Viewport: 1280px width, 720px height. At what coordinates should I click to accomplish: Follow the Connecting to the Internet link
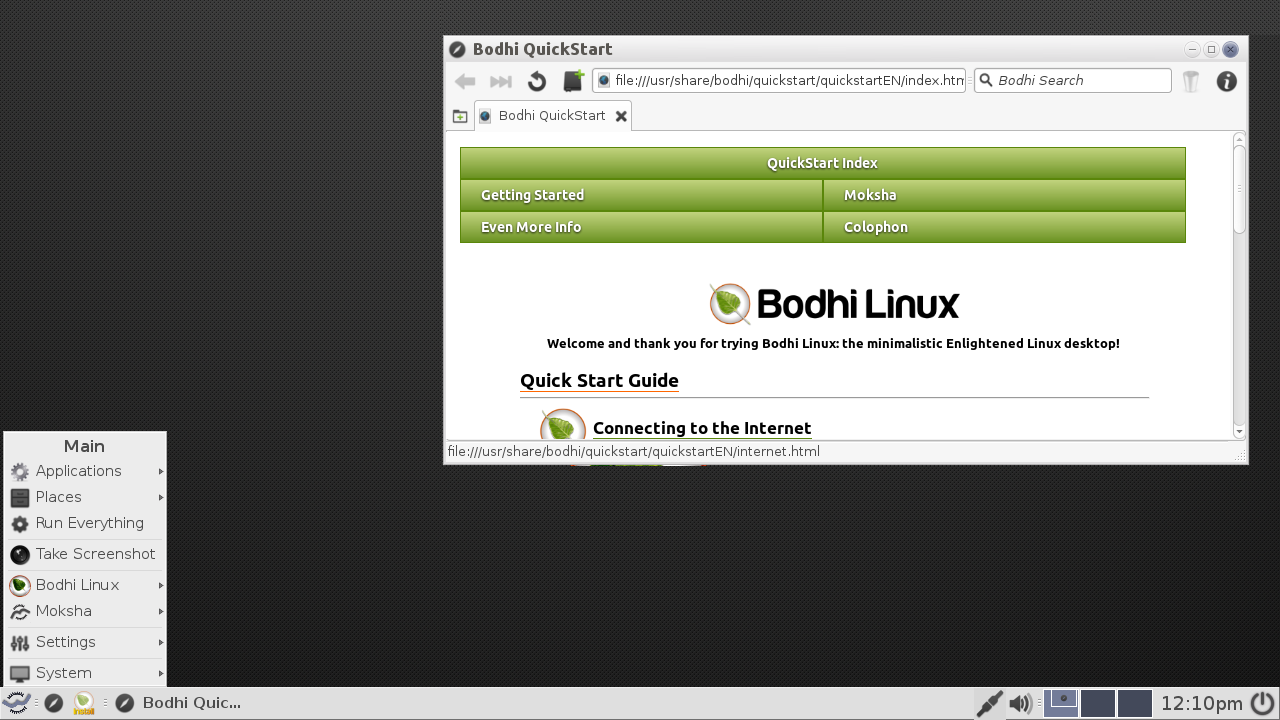click(x=702, y=428)
